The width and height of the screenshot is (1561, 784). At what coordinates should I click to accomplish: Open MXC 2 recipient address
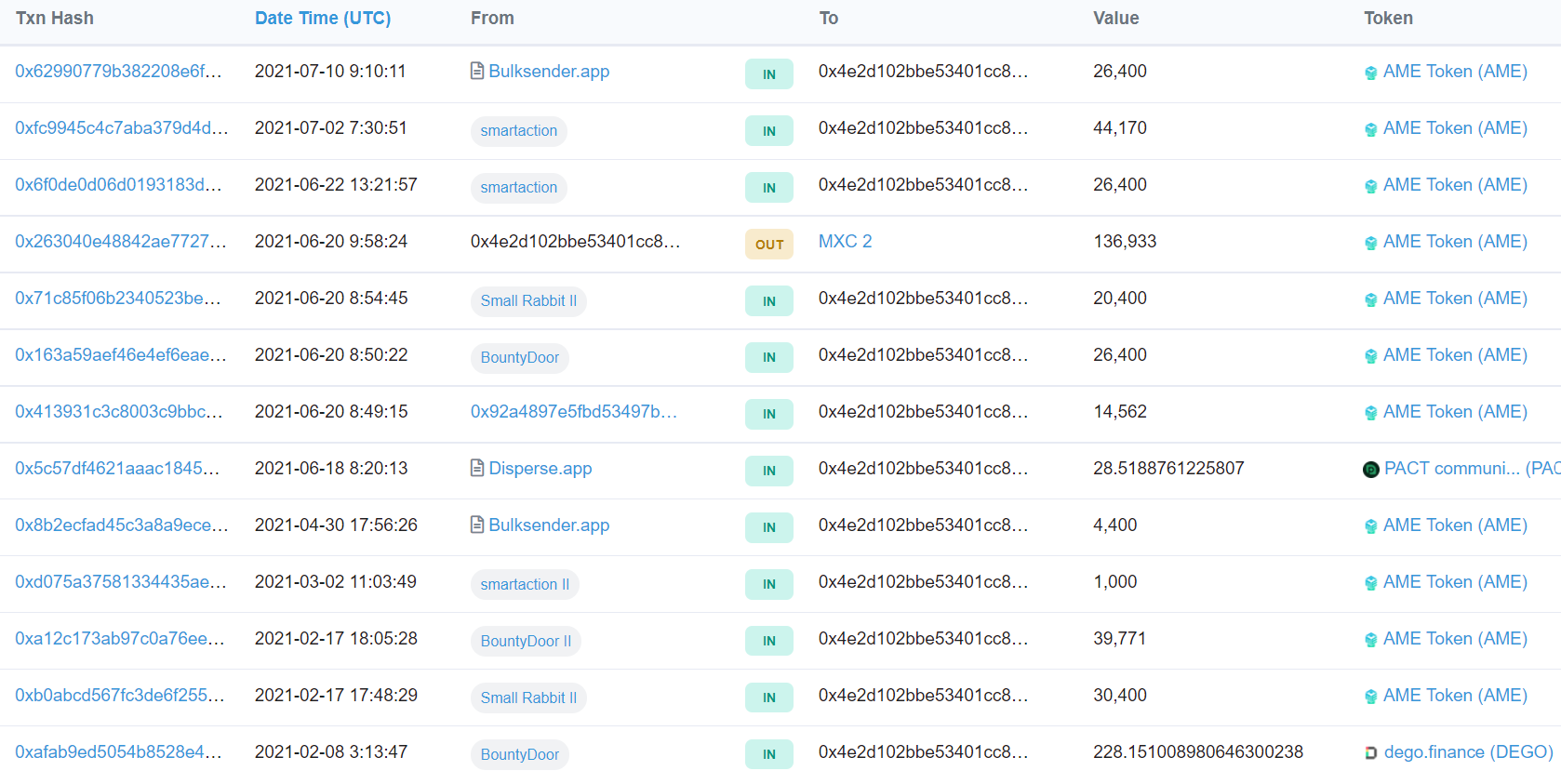click(x=845, y=241)
